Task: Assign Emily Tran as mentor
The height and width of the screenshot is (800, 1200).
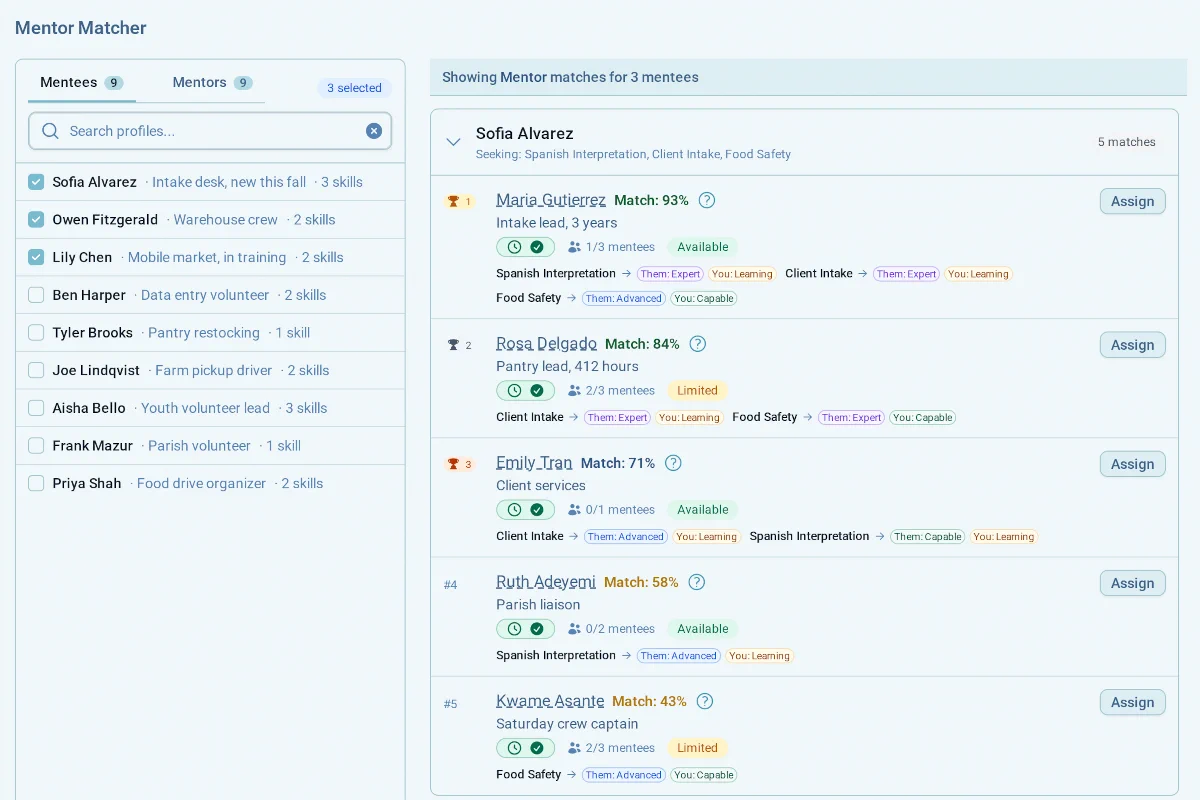Action: [x=1133, y=464]
